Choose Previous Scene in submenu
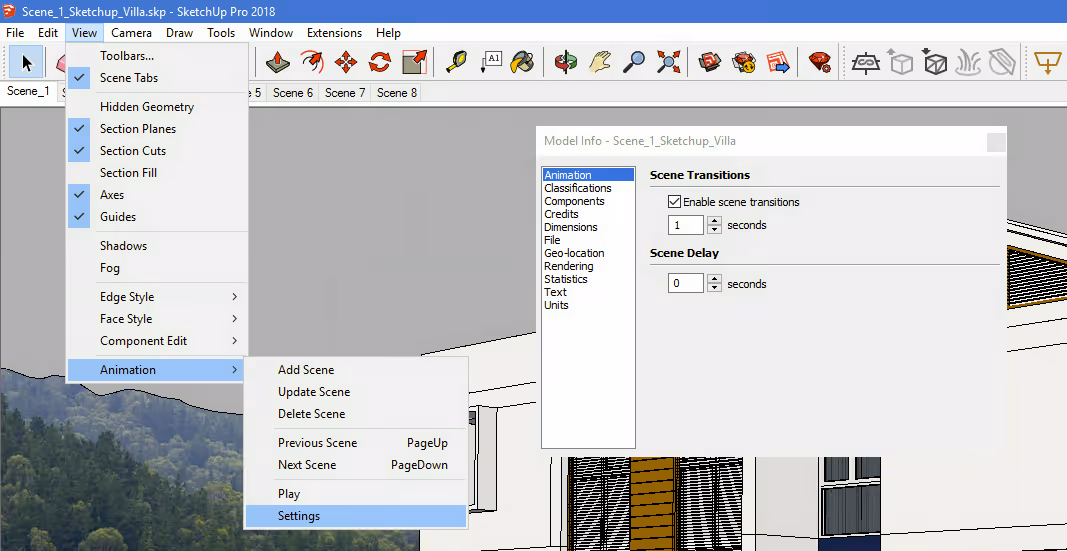The width and height of the screenshot is (1067, 551). (356, 443)
